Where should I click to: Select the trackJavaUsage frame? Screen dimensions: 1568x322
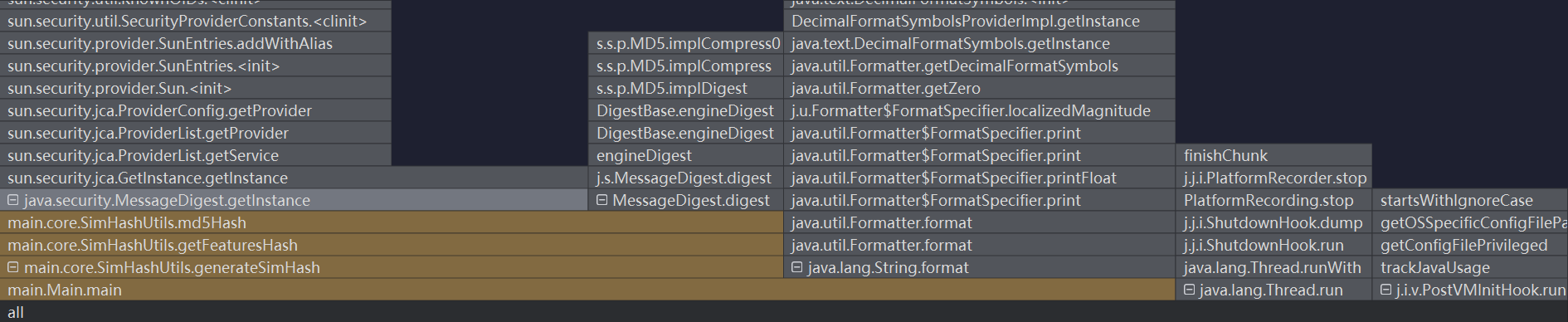(x=1470, y=267)
